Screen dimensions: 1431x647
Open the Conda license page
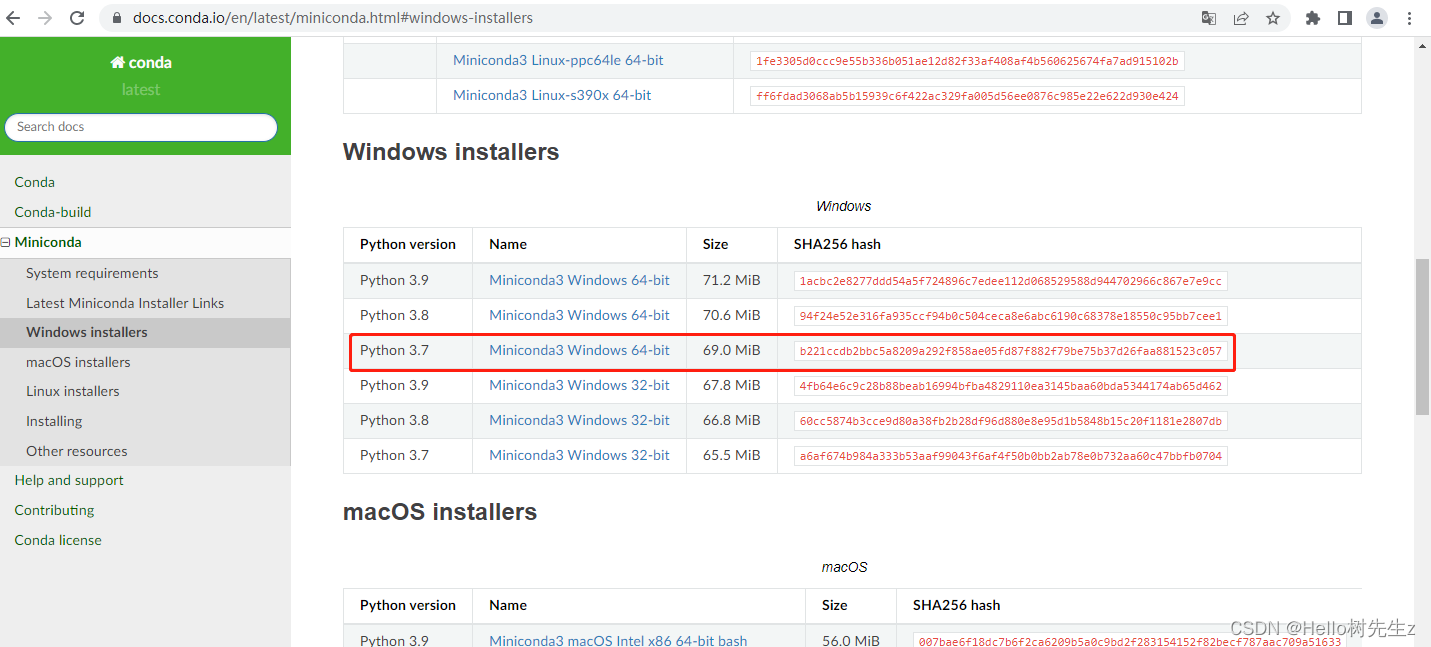[58, 540]
